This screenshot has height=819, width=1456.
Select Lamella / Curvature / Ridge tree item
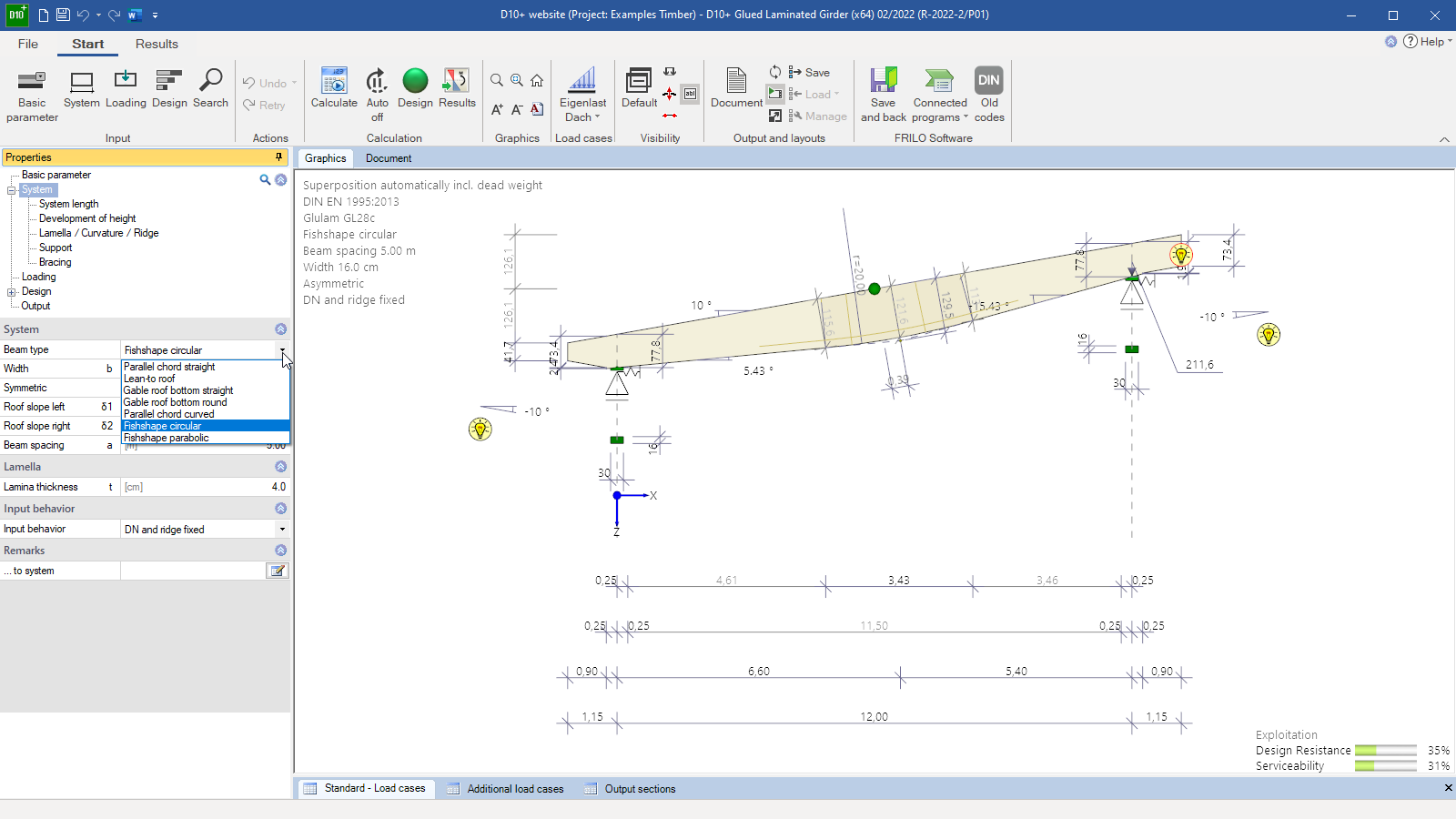point(98,233)
